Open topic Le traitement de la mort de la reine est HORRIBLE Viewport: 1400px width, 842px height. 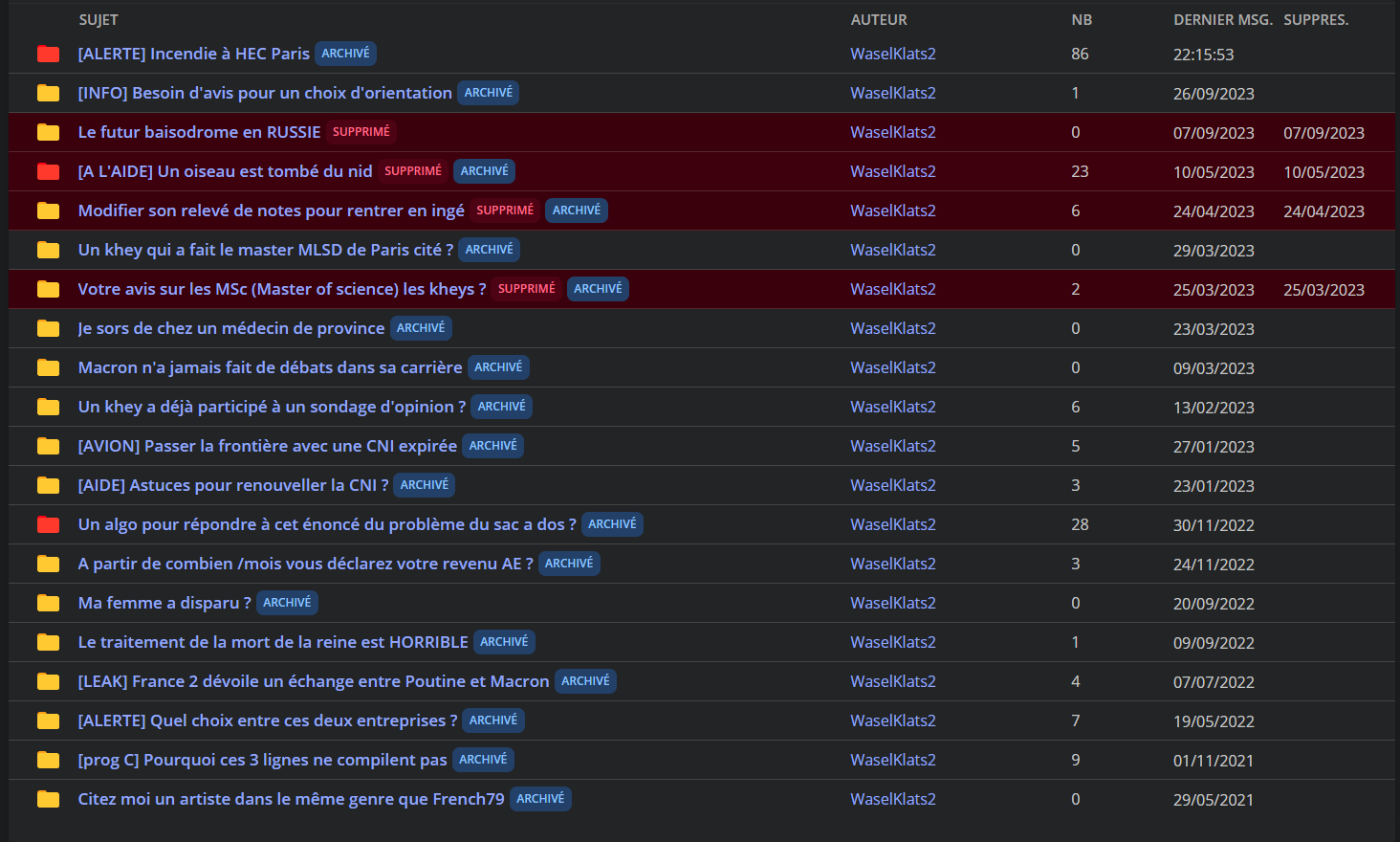[273, 642]
